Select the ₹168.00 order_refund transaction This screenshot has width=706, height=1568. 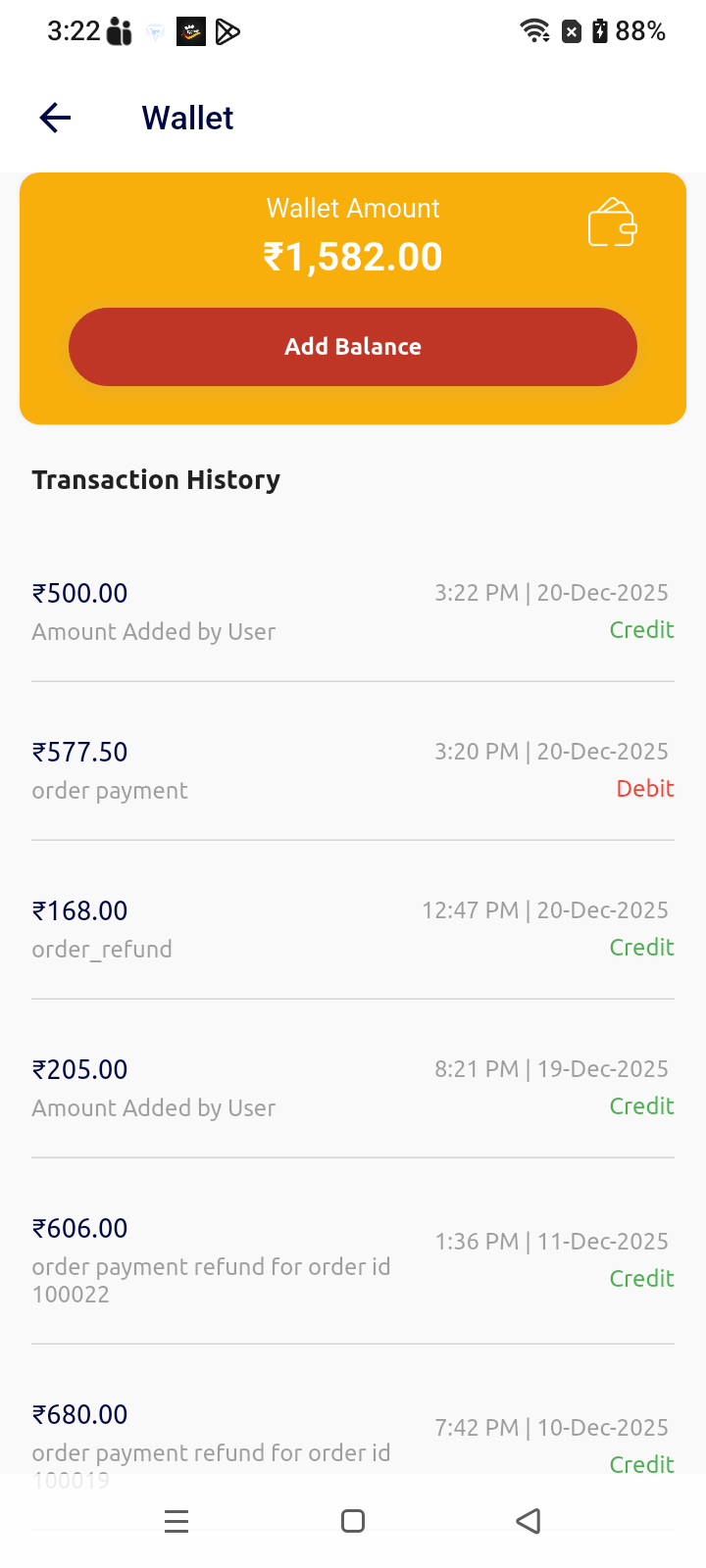353,929
